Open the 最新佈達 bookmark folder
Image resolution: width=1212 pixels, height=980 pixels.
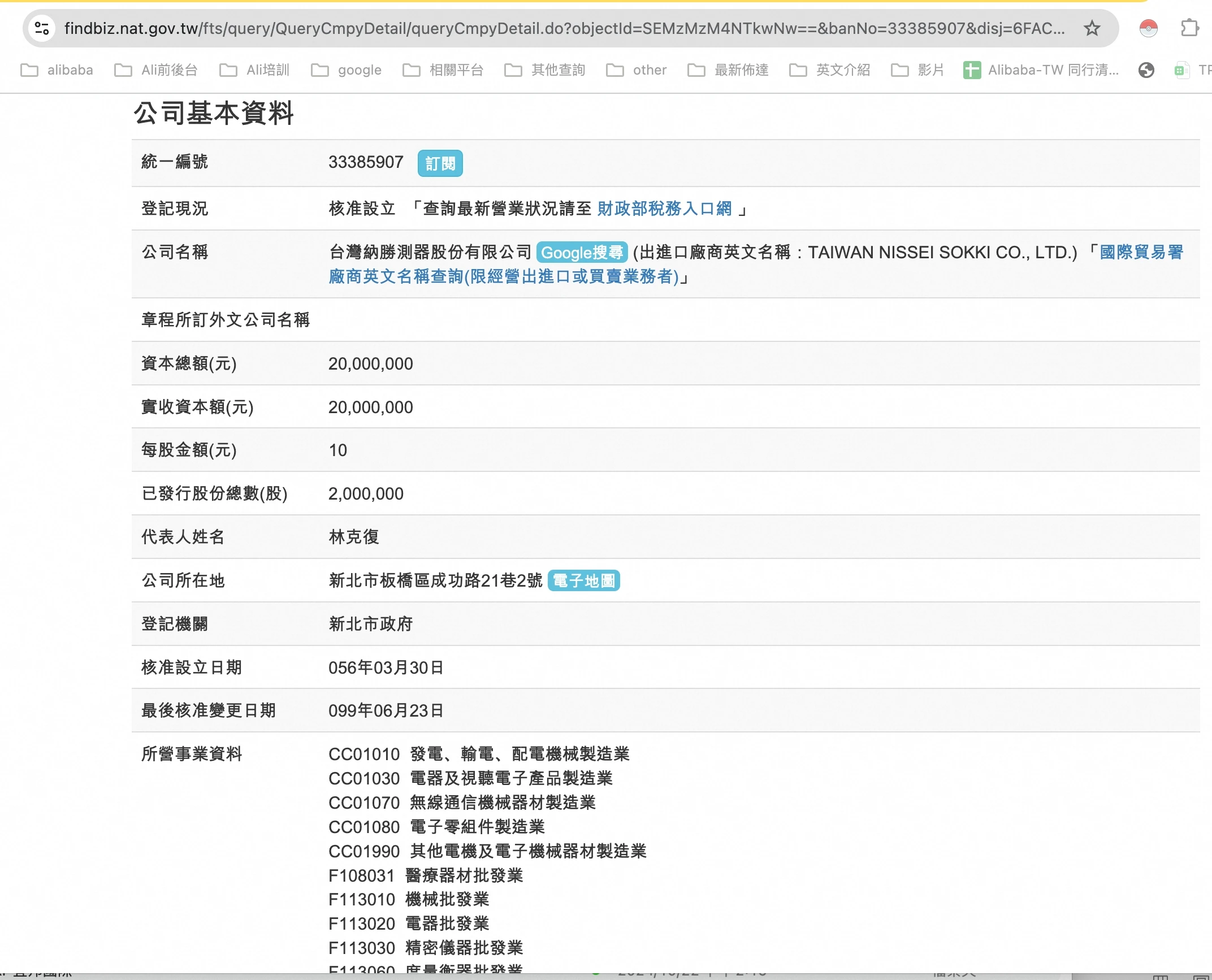click(728, 70)
